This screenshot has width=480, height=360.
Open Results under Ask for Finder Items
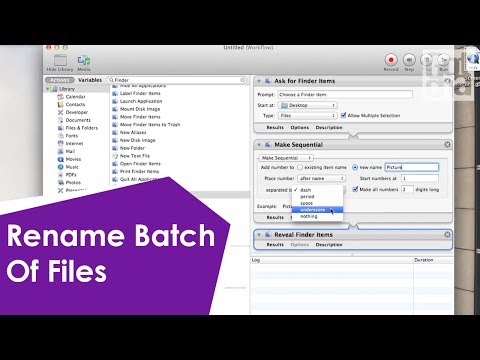tap(275, 128)
